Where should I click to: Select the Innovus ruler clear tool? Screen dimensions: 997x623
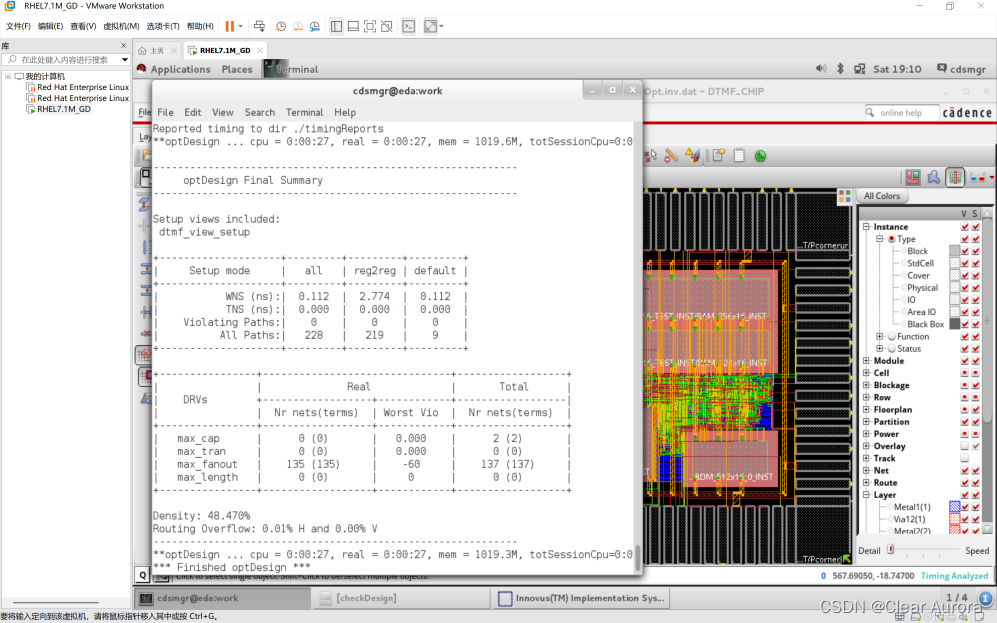coord(671,156)
